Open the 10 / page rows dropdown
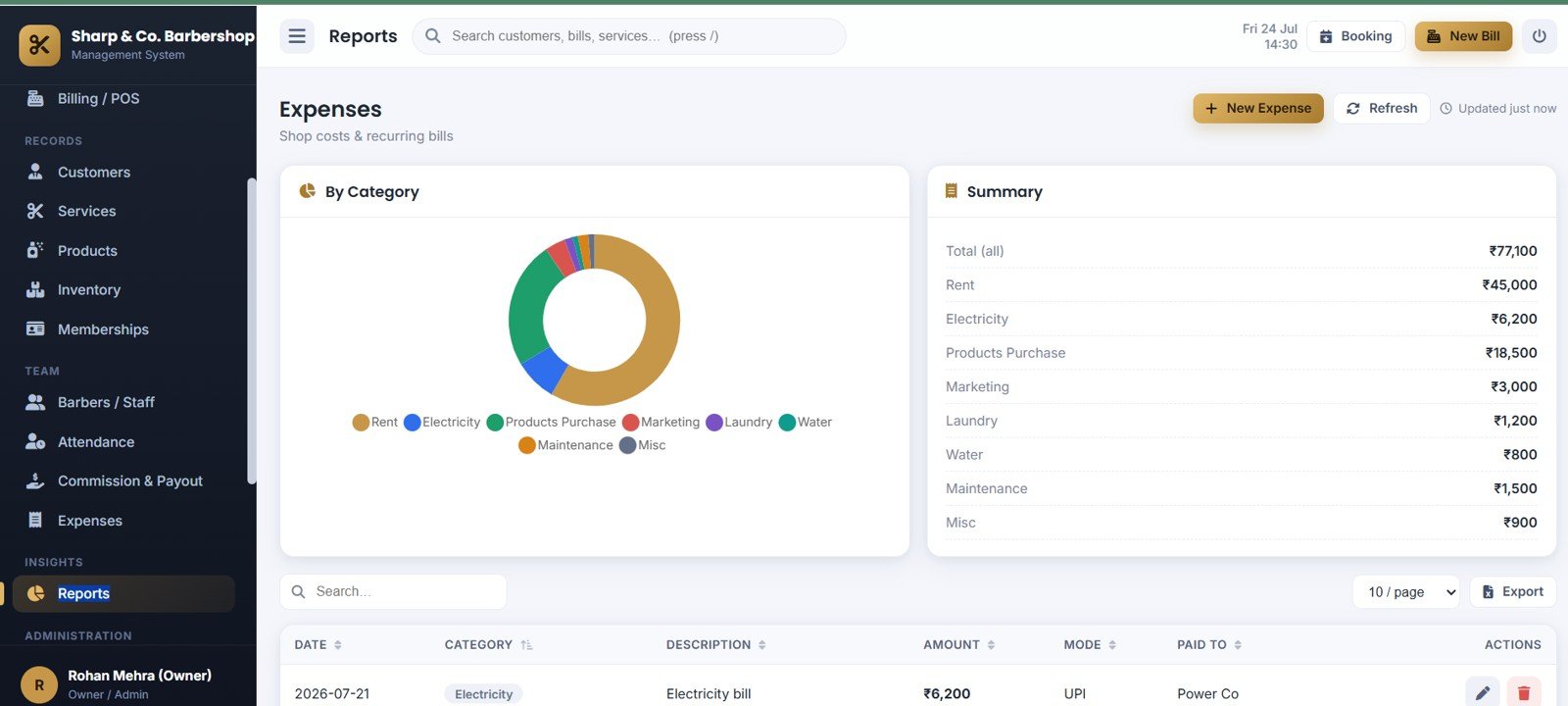 pyautogui.click(x=1406, y=592)
